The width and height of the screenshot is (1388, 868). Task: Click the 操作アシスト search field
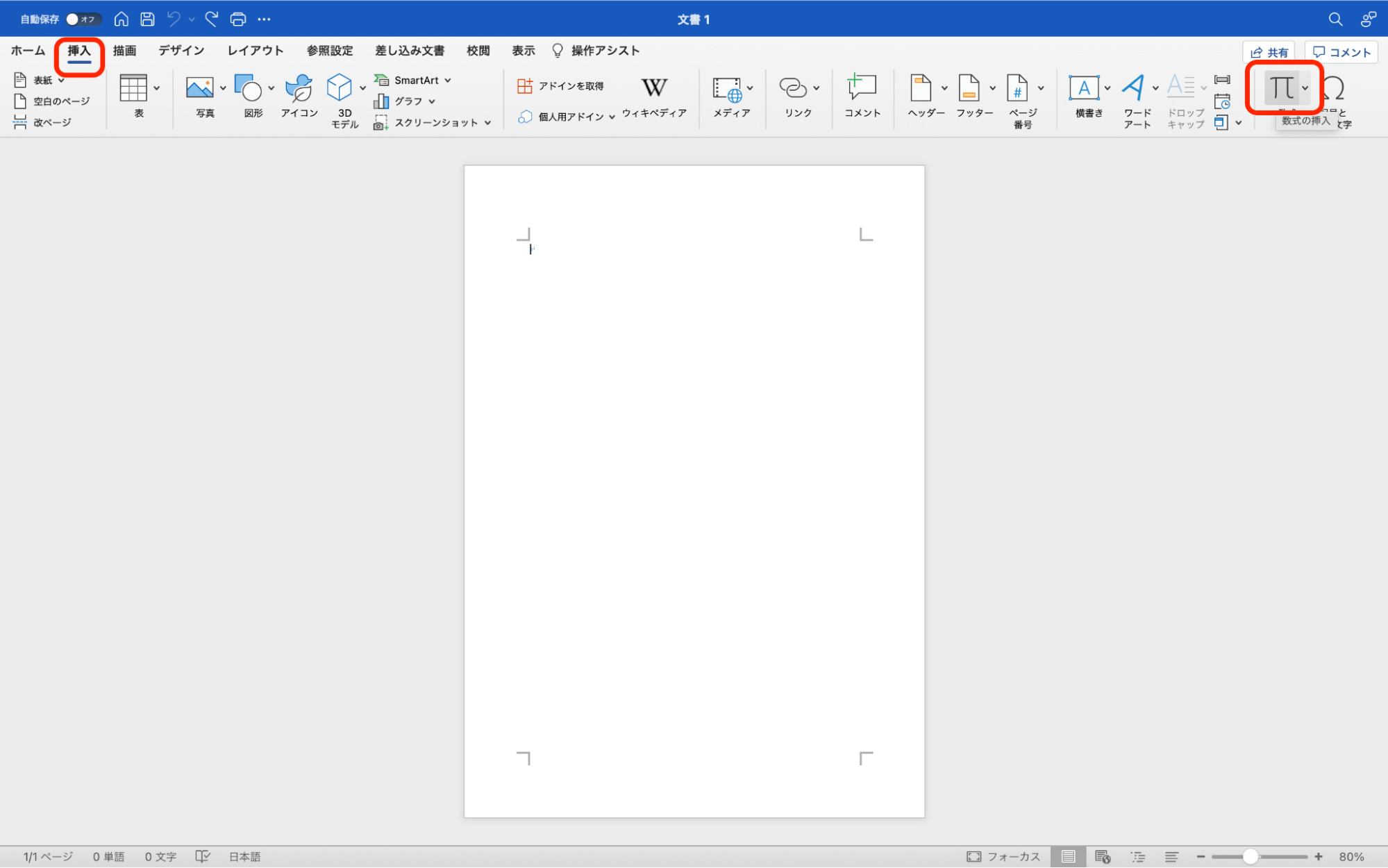pos(596,51)
